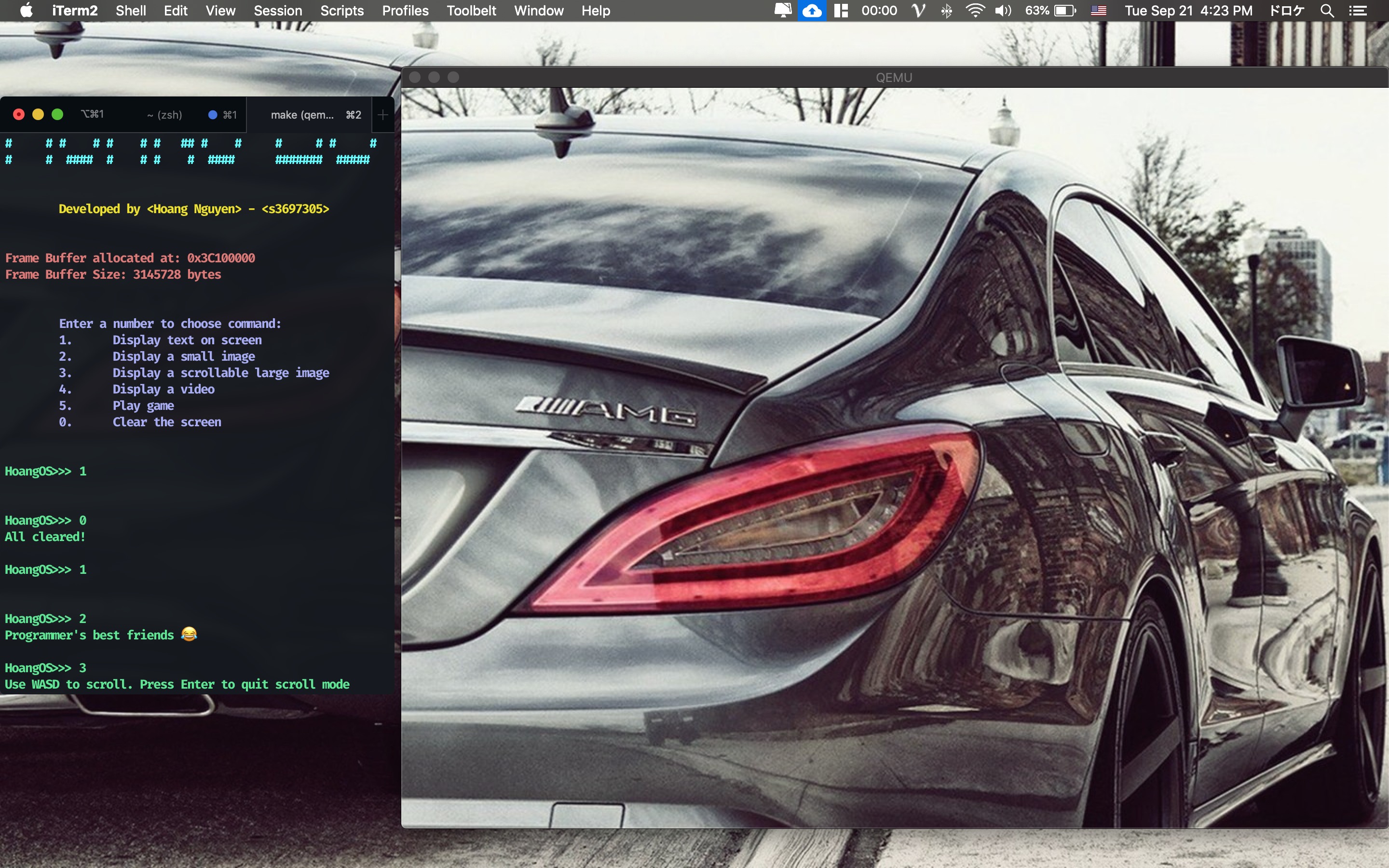The height and width of the screenshot is (868, 1389).
Task: Click the window layout manager menu bar icon
Action: click(x=841, y=10)
